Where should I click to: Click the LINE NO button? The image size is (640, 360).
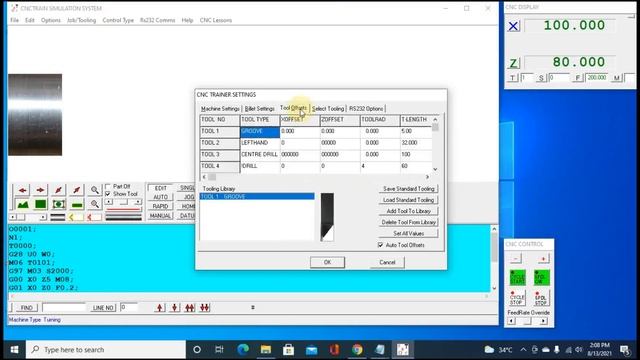point(103,308)
